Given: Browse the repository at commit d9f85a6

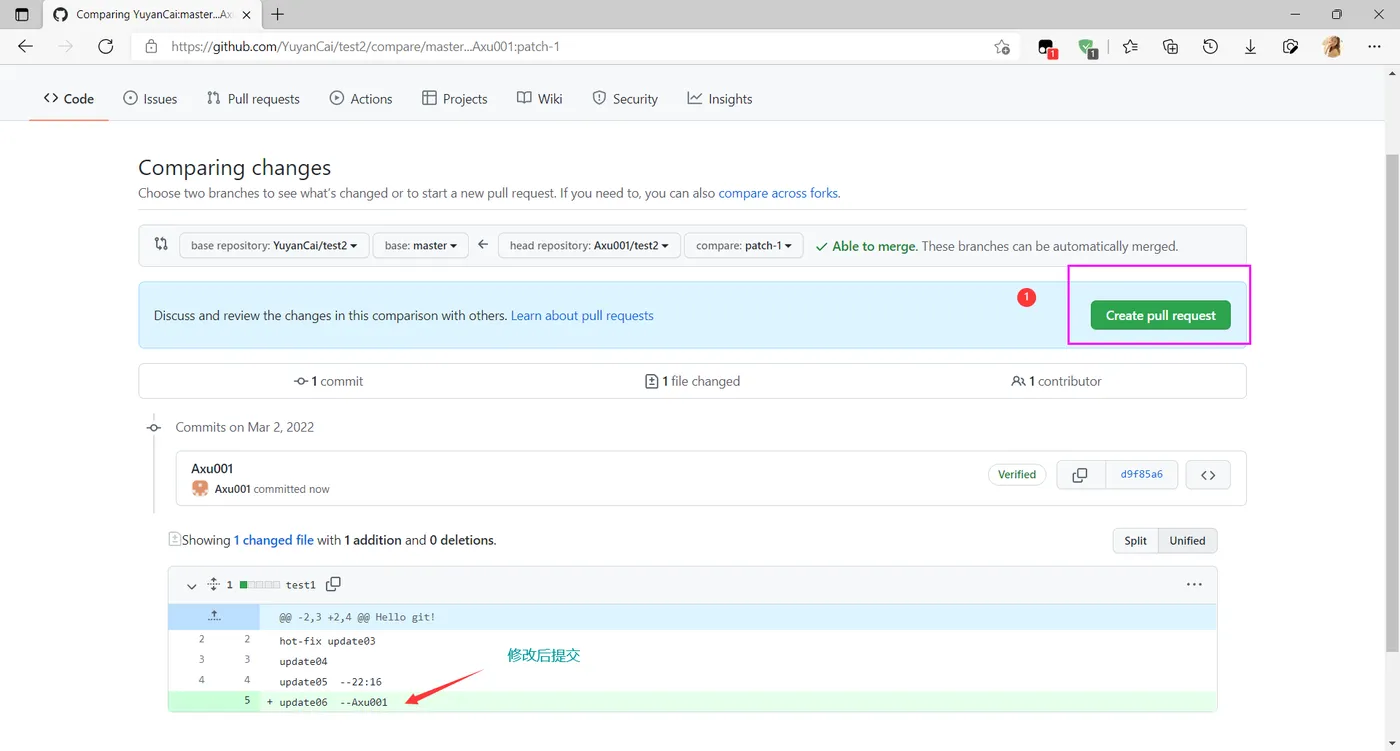Looking at the screenshot, I should tap(1208, 475).
